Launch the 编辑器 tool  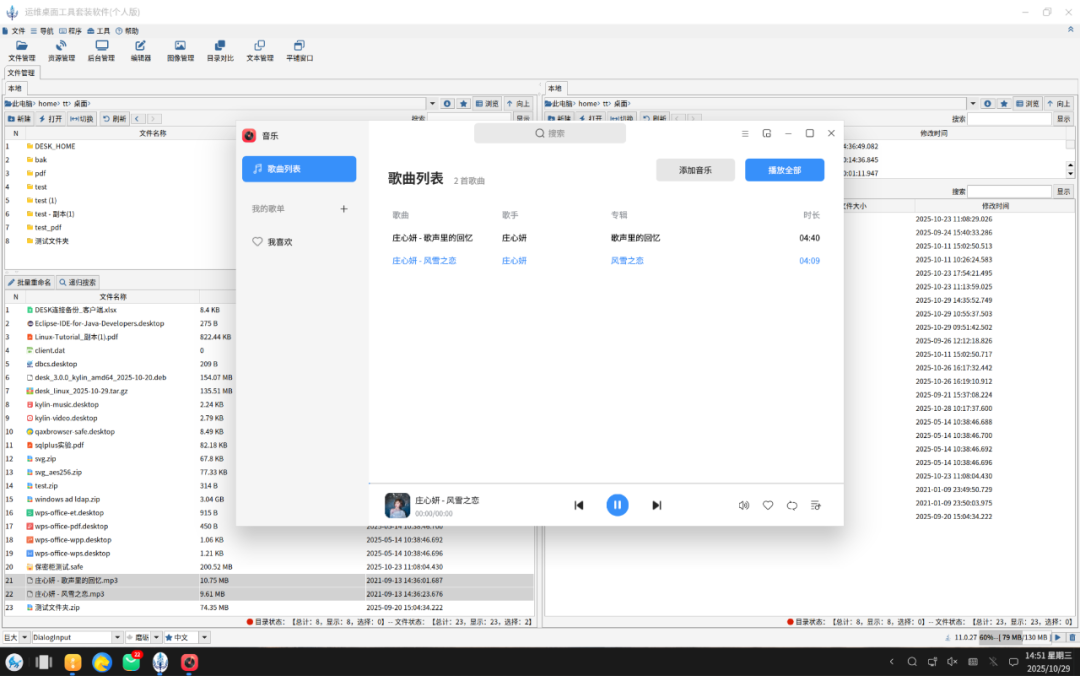coord(141,51)
